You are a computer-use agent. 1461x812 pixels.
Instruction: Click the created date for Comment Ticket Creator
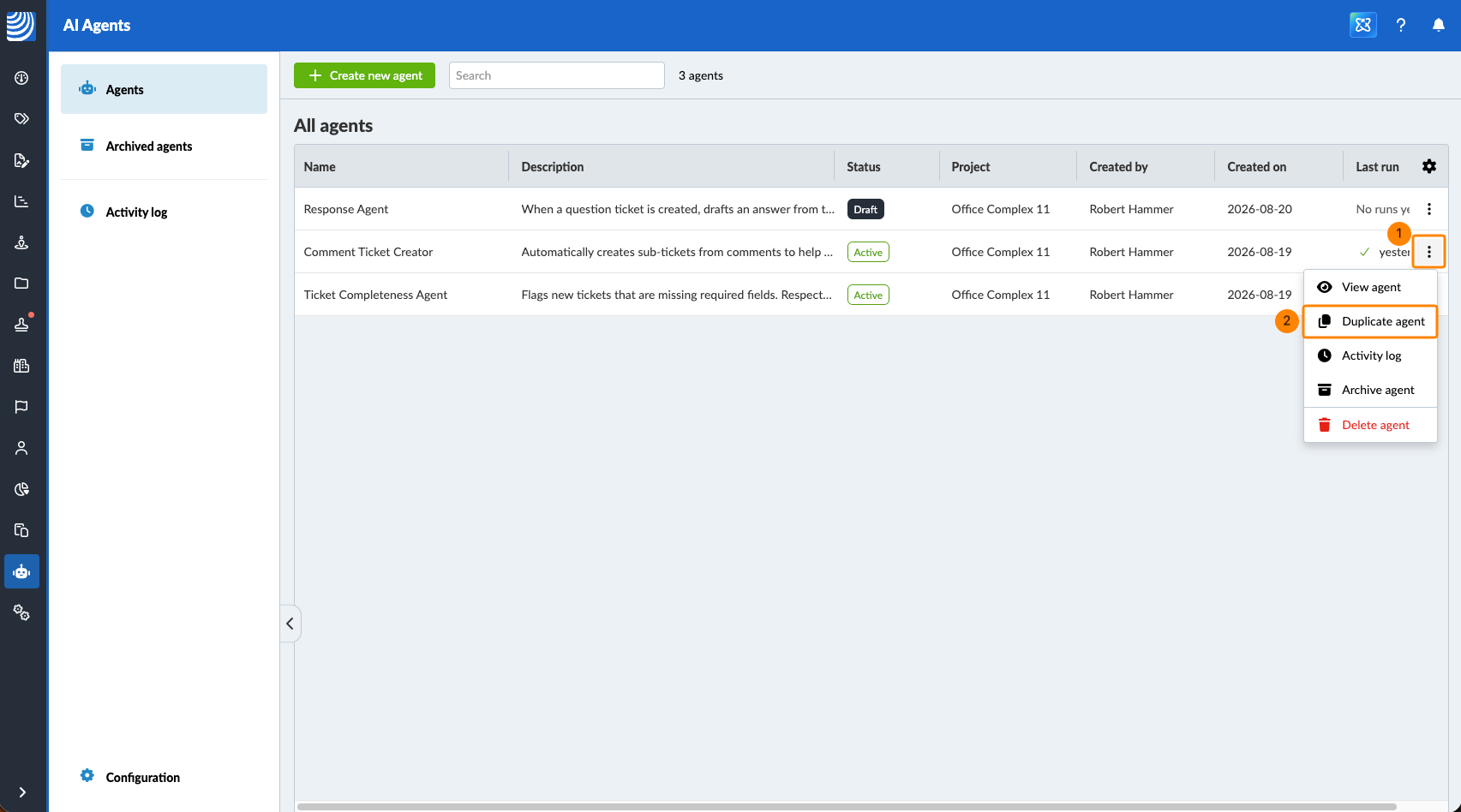[x=1260, y=252]
